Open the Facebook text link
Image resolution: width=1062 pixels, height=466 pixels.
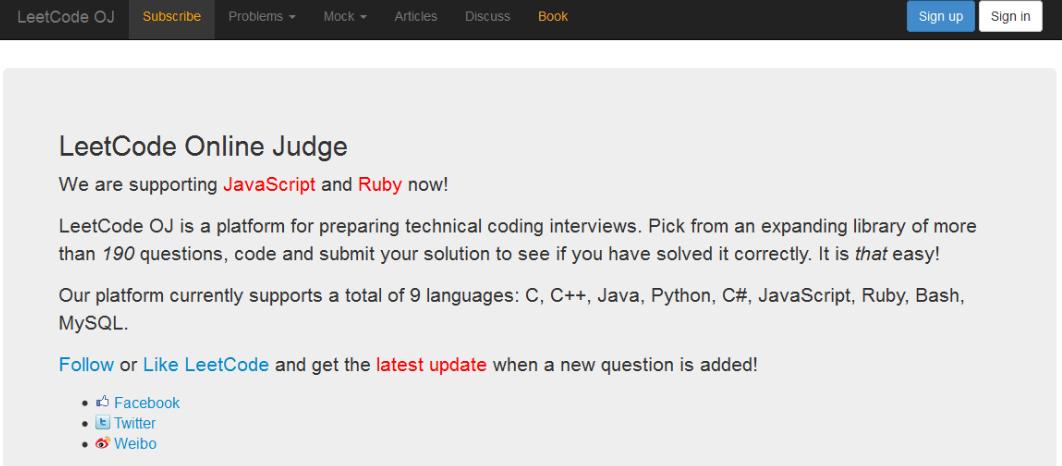click(x=147, y=403)
